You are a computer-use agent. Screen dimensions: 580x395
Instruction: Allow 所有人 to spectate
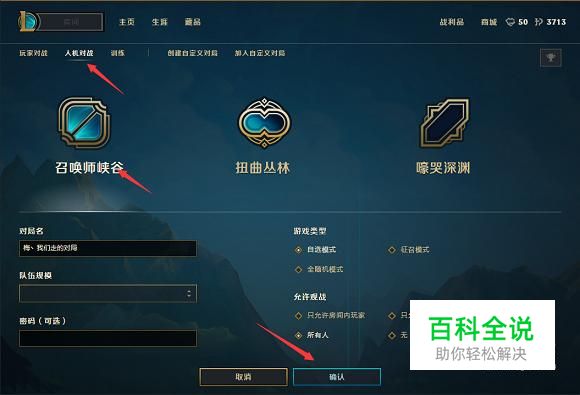311,335
